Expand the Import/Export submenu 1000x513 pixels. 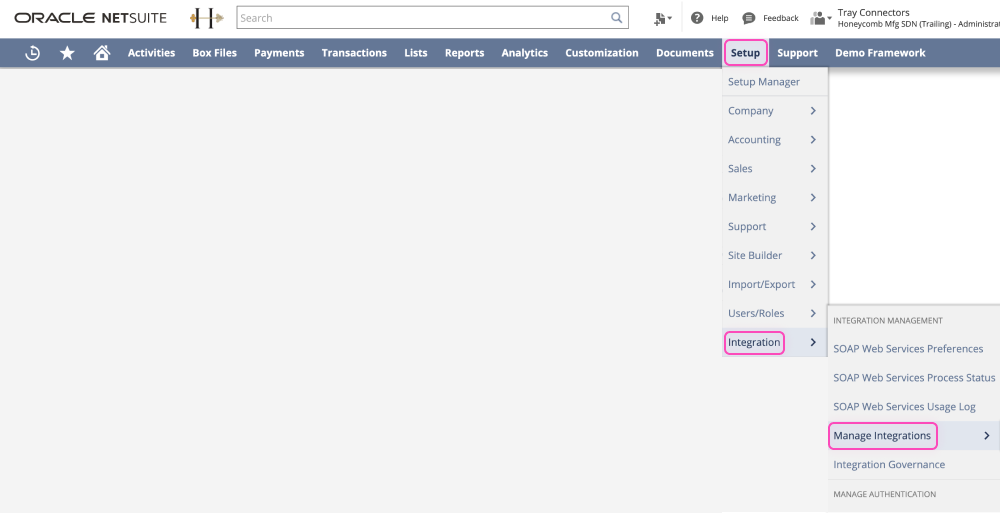[774, 284]
